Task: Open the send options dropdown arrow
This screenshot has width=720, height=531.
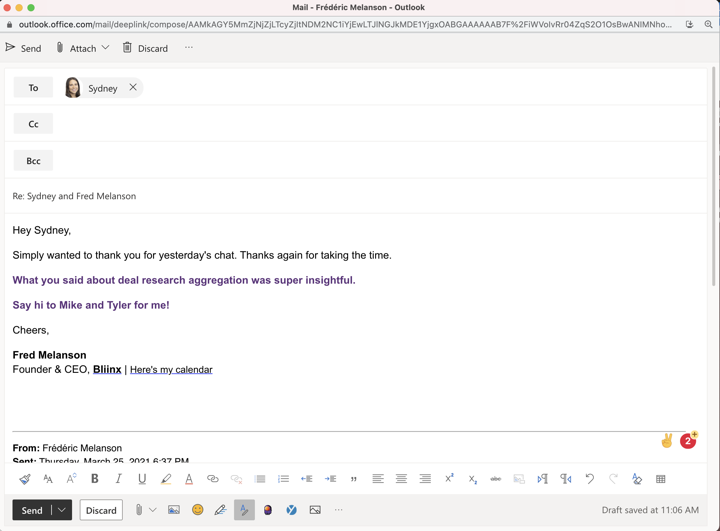Action: pos(62,510)
